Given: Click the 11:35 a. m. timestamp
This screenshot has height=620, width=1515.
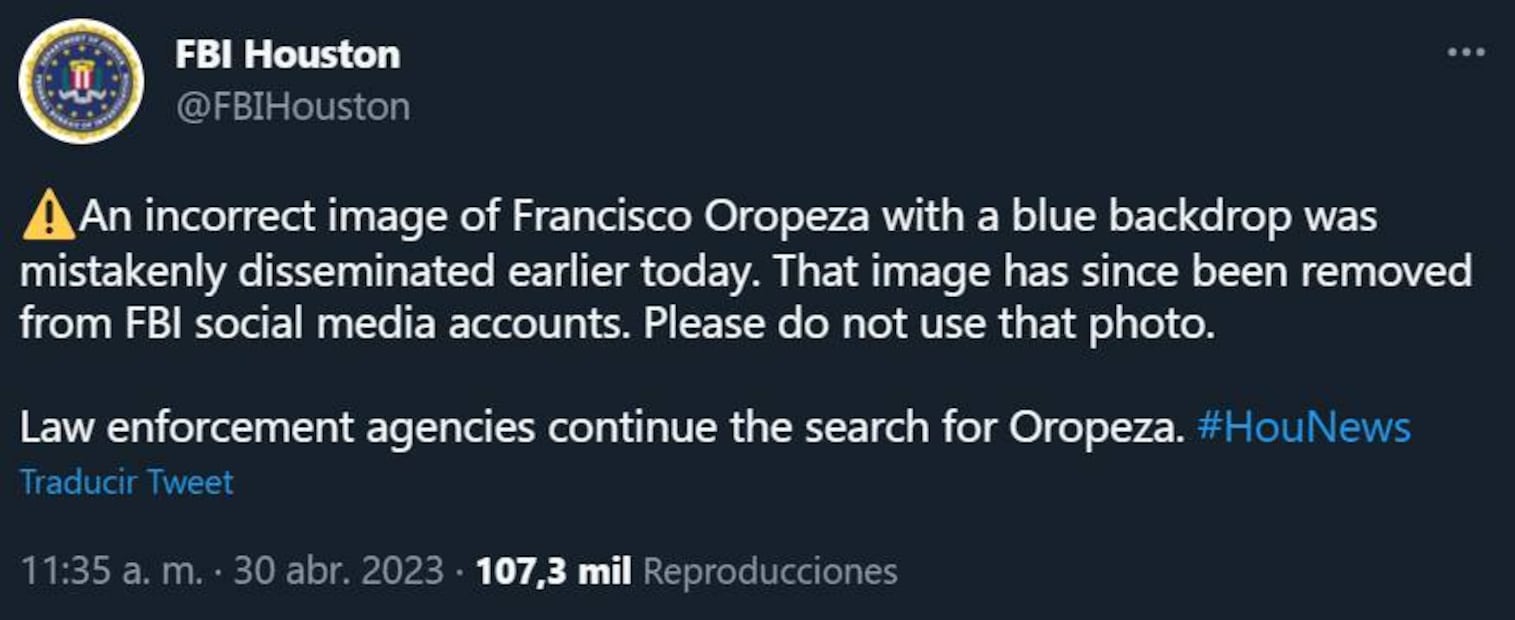Looking at the screenshot, I should (x=111, y=571).
